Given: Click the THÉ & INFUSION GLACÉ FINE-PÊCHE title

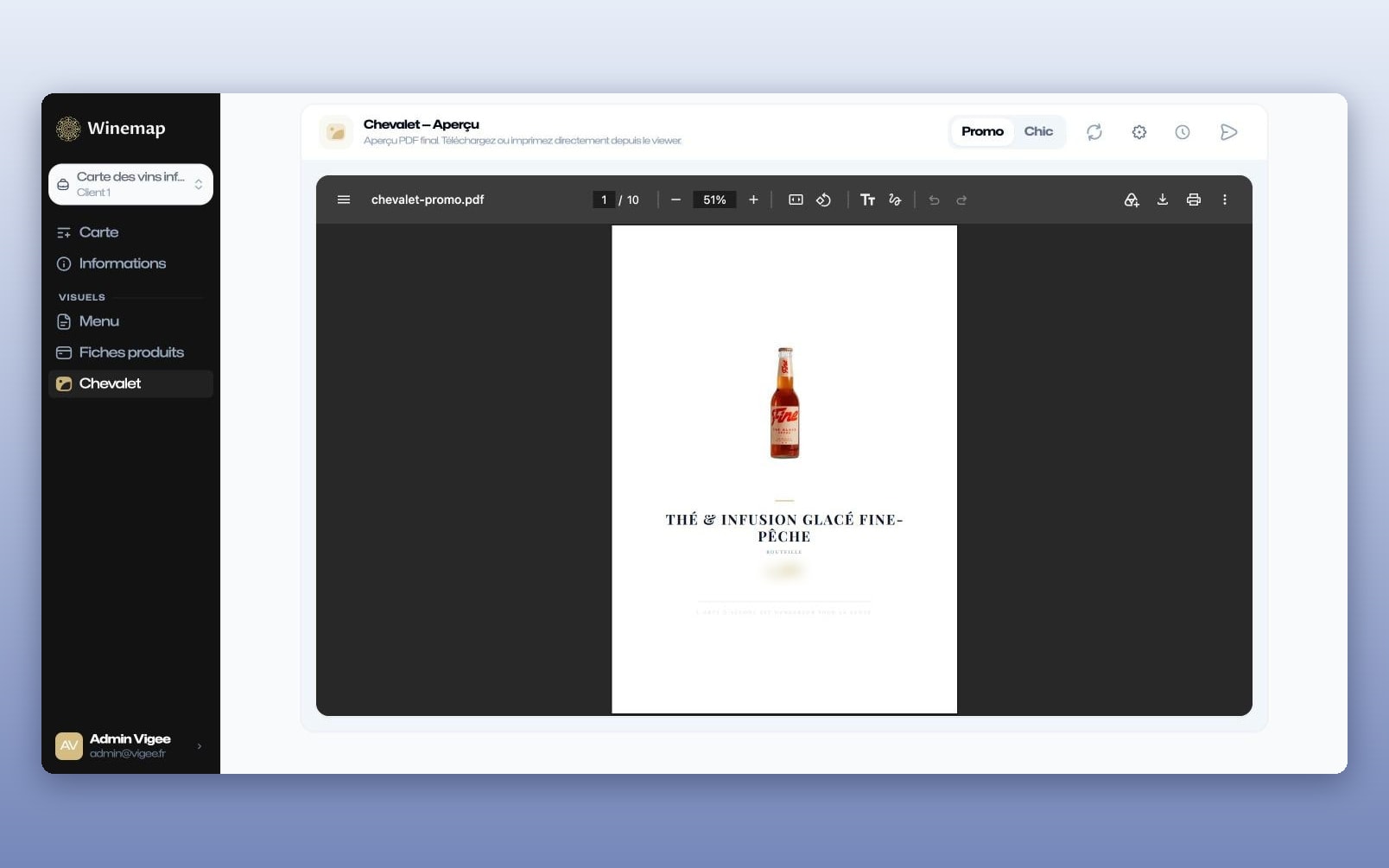Looking at the screenshot, I should coord(784,528).
